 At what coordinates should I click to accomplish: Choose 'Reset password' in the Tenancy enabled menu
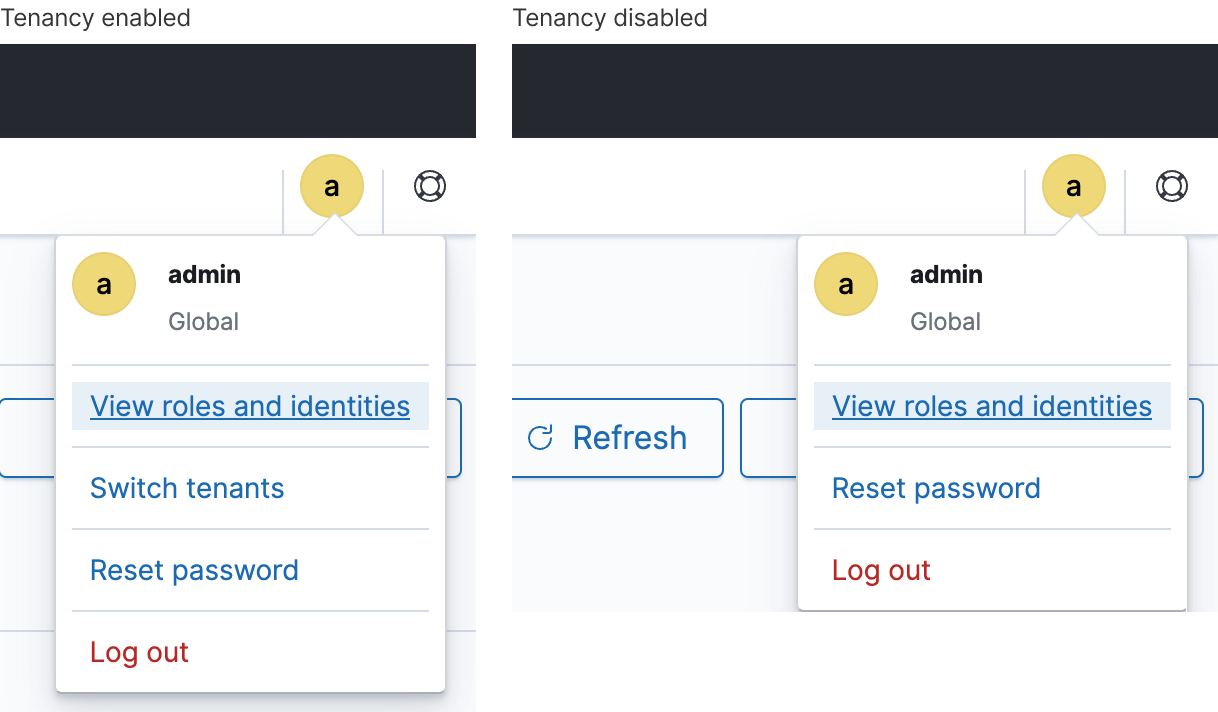click(x=194, y=570)
